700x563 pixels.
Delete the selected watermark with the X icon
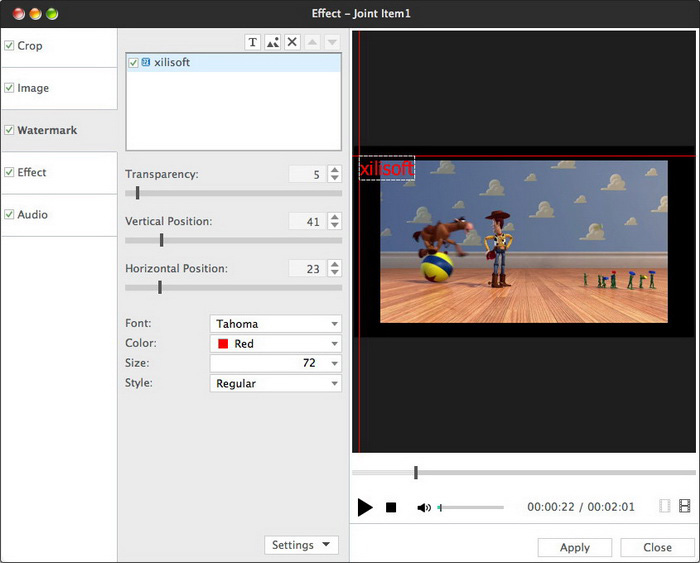292,42
